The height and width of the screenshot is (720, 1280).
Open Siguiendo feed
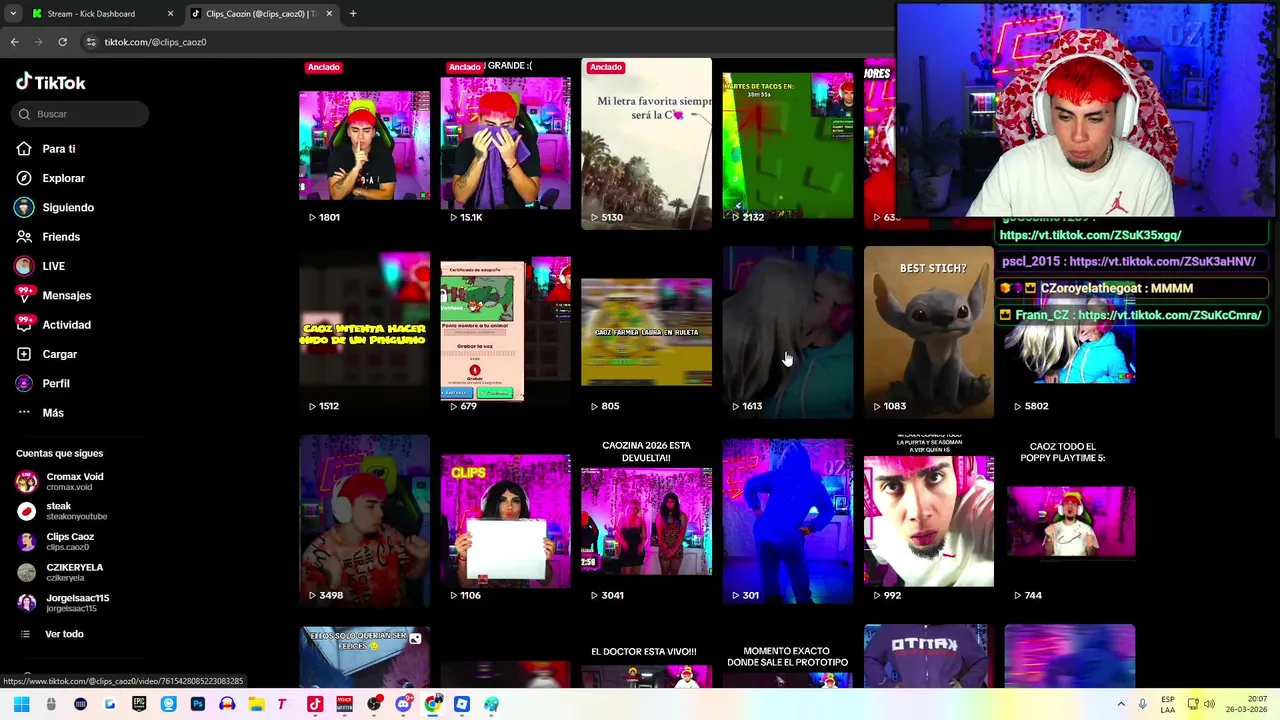point(68,207)
